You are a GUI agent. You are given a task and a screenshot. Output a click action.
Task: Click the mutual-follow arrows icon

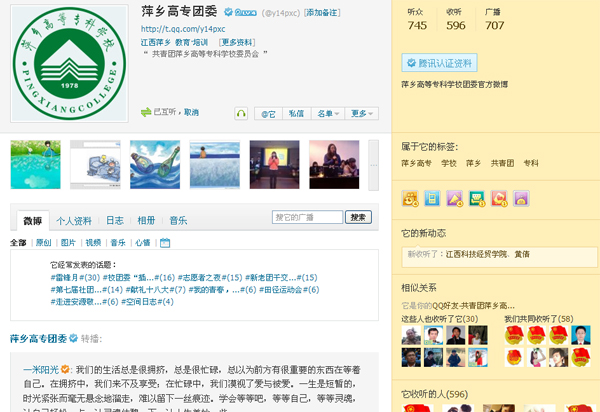pyautogui.click(x=146, y=113)
